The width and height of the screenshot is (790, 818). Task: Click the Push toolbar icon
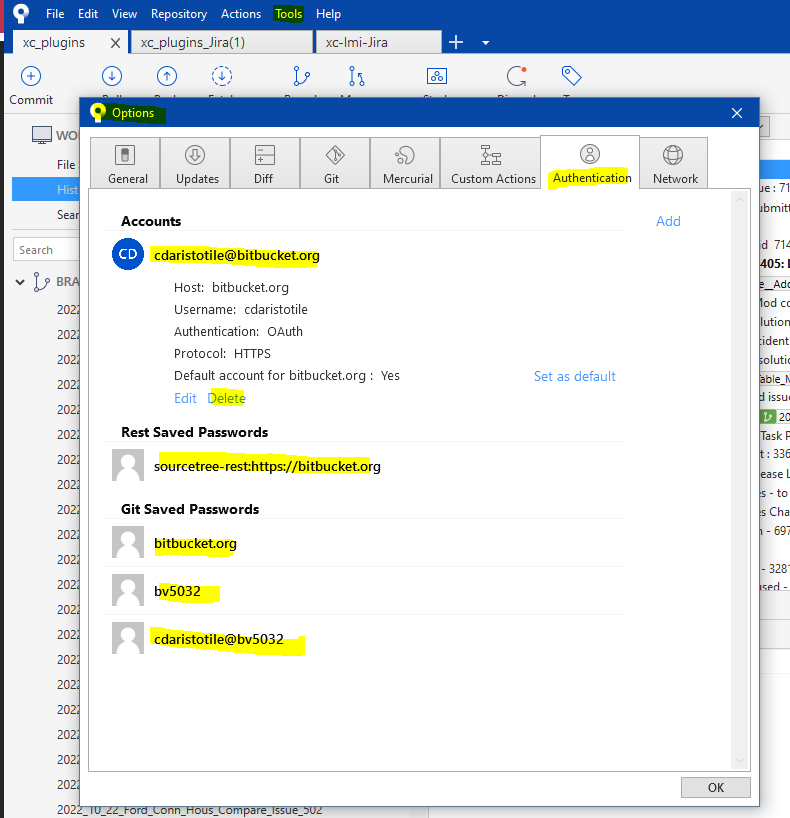pos(167,76)
